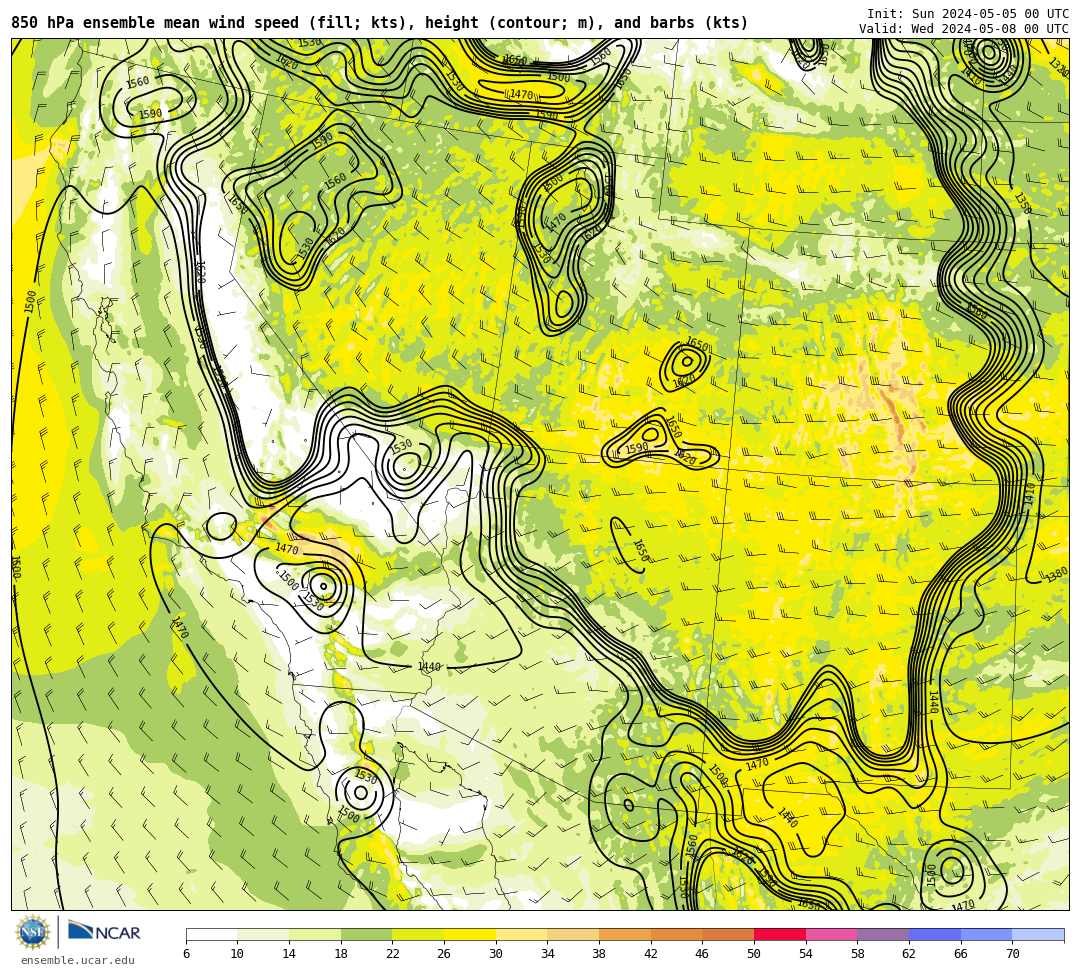The image size is (1080, 973).
Task: Pick the dark orange 46–50 kts colorbar segment
Action: pyautogui.click(x=728, y=934)
